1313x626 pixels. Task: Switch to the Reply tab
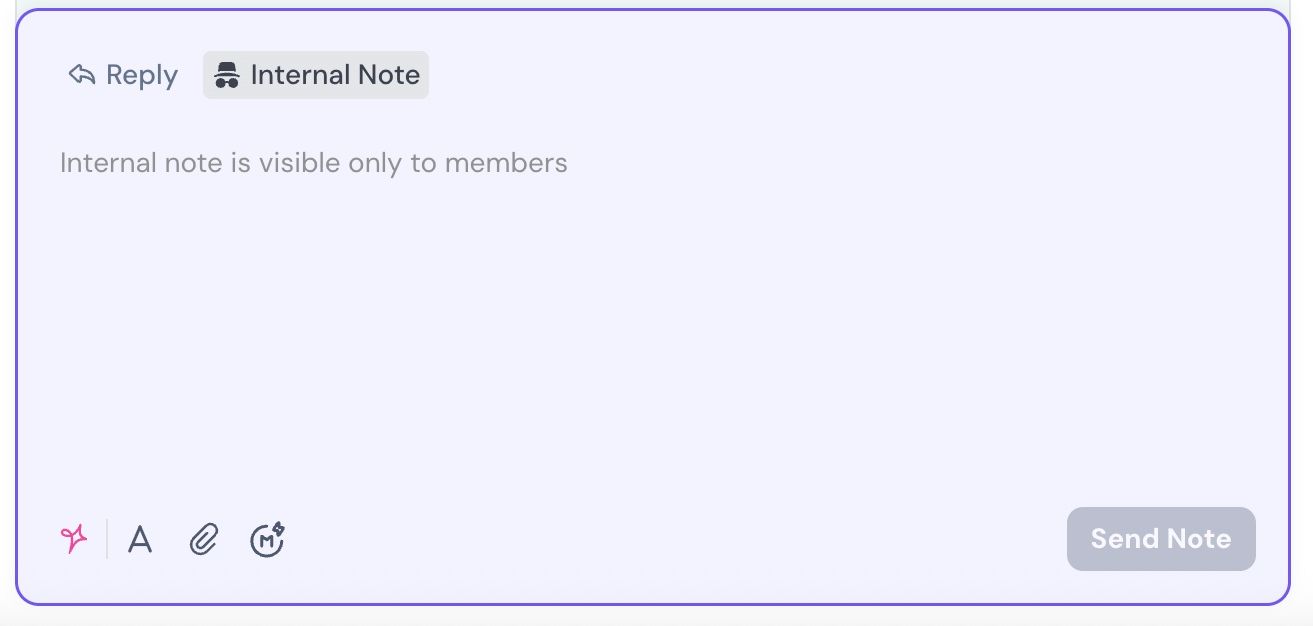(123, 75)
